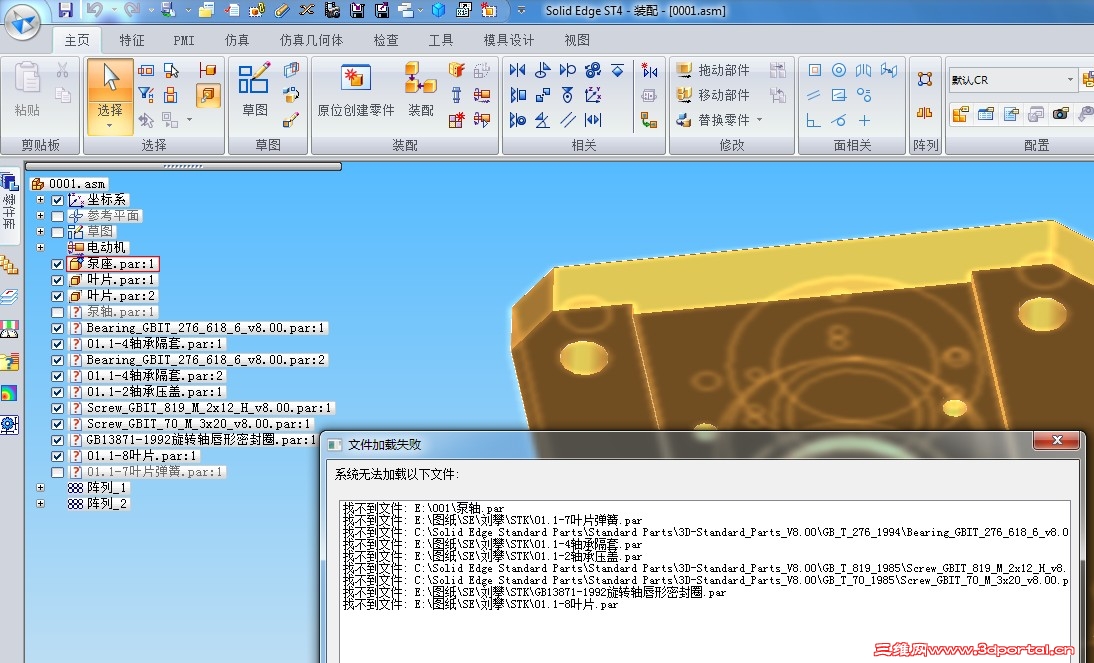Click the 拖动部件 button
Viewport: 1094px width, 663px height.
click(713, 70)
